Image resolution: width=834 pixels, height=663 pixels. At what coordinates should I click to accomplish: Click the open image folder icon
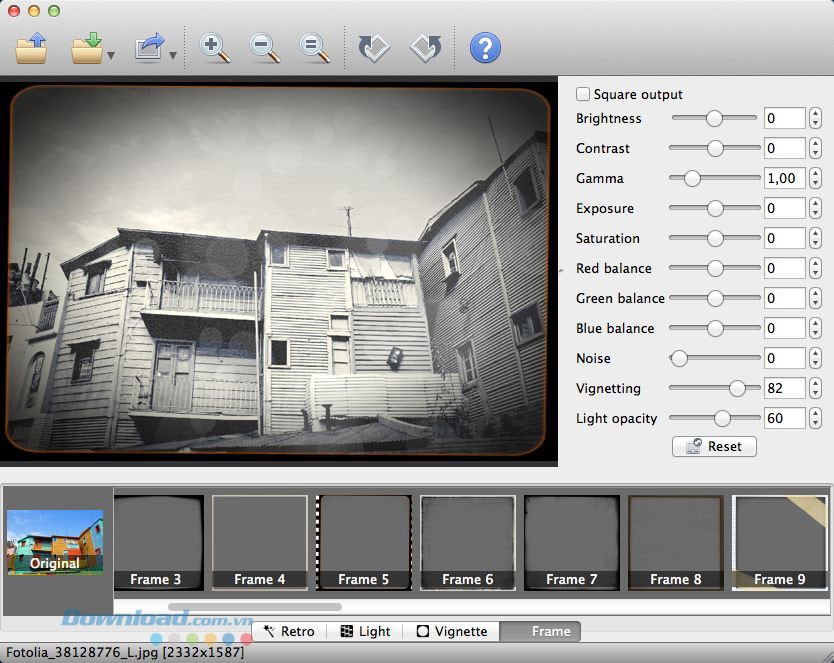tap(31, 48)
